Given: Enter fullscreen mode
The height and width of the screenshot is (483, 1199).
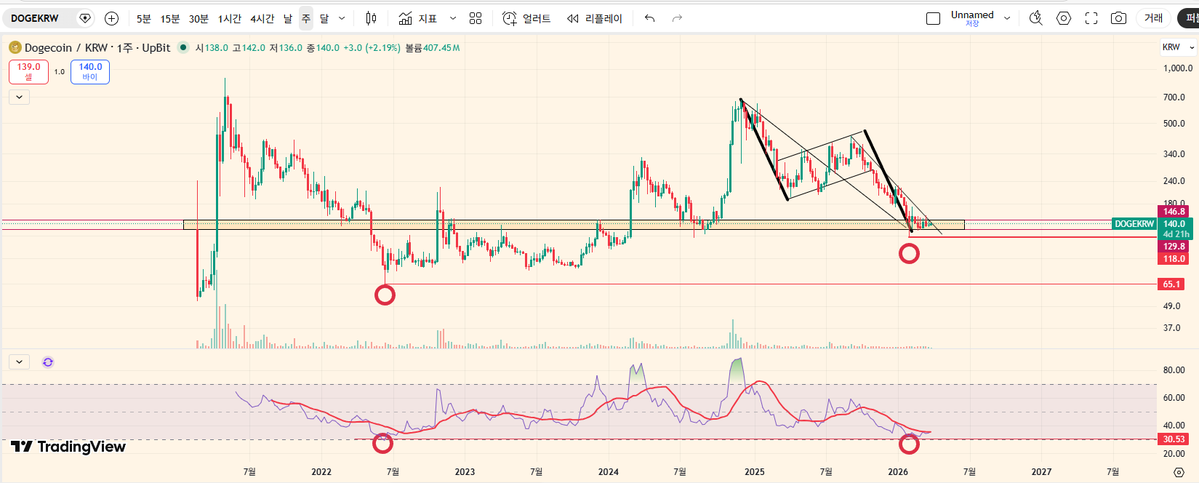Looking at the screenshot, I should tap(1091, 18).
